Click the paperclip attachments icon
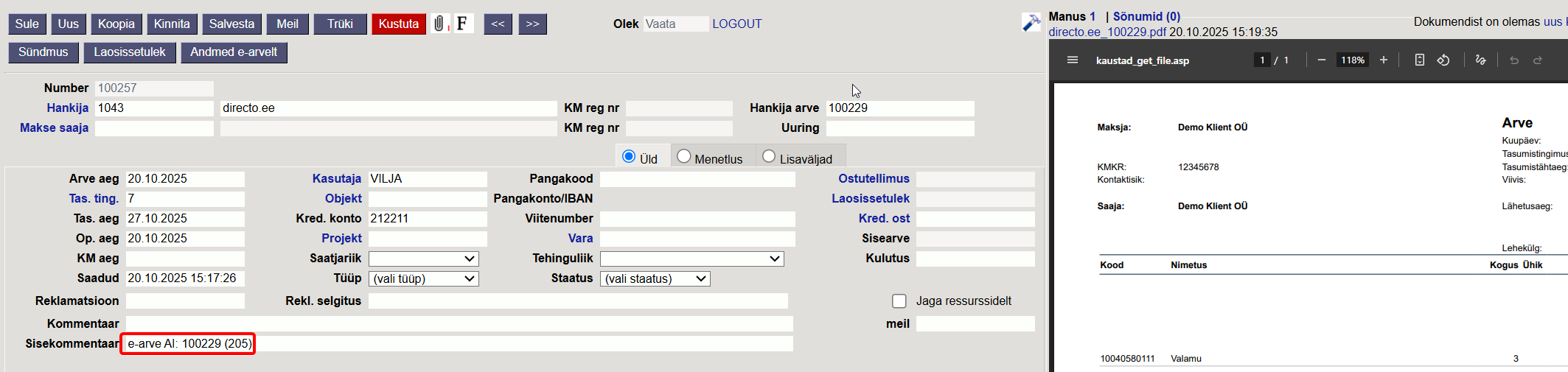The image size is (1568, 372). (x=439, y=24)
